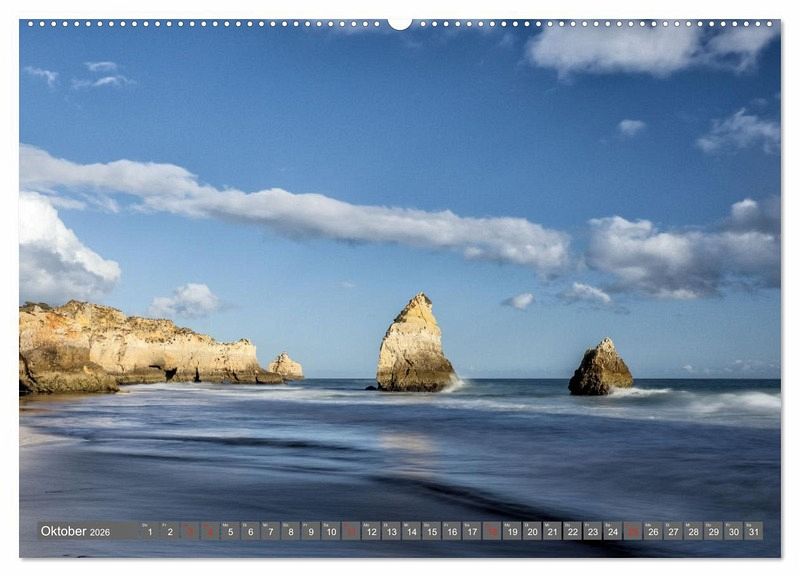Choose day 10 in the calendar strip
The width and height of the screenshot is (800, 577).
[331, 531]
